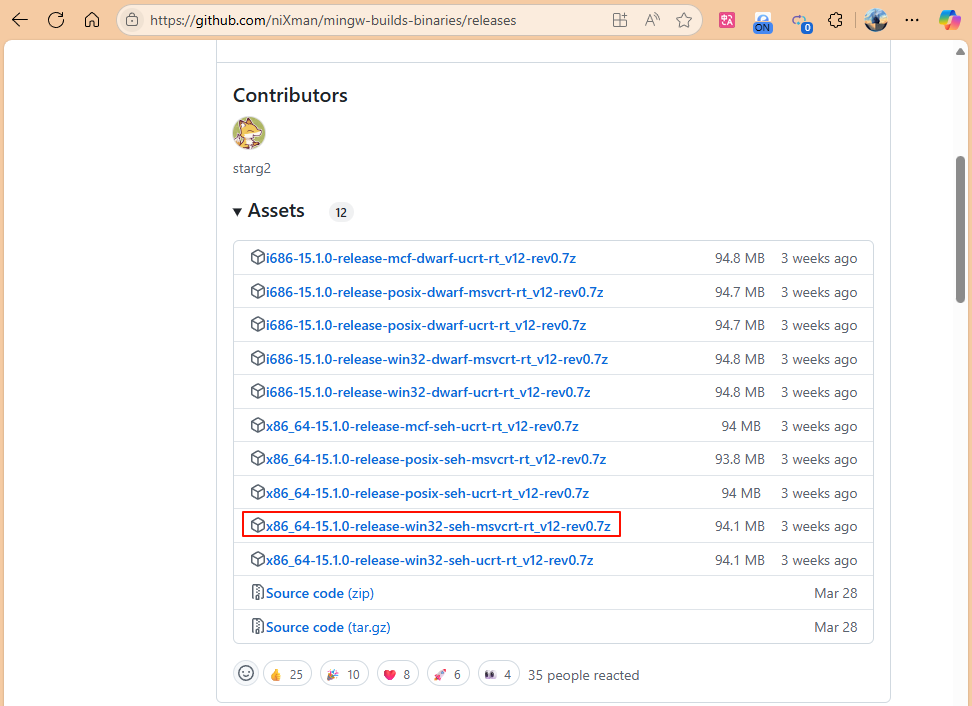The width and height of the screenshot is (972, 706).
Task: Open the pink translate extension icon
Action: [x=727, y=20]
